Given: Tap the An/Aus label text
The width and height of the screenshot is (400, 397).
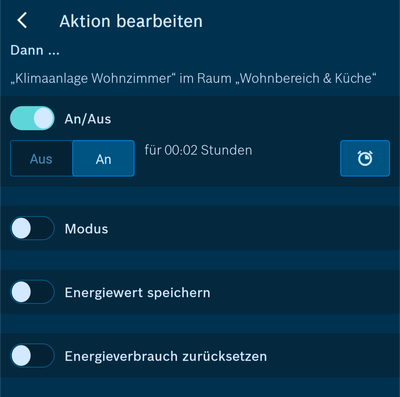Looking at the screenshot, I should [x=88, y=119].
